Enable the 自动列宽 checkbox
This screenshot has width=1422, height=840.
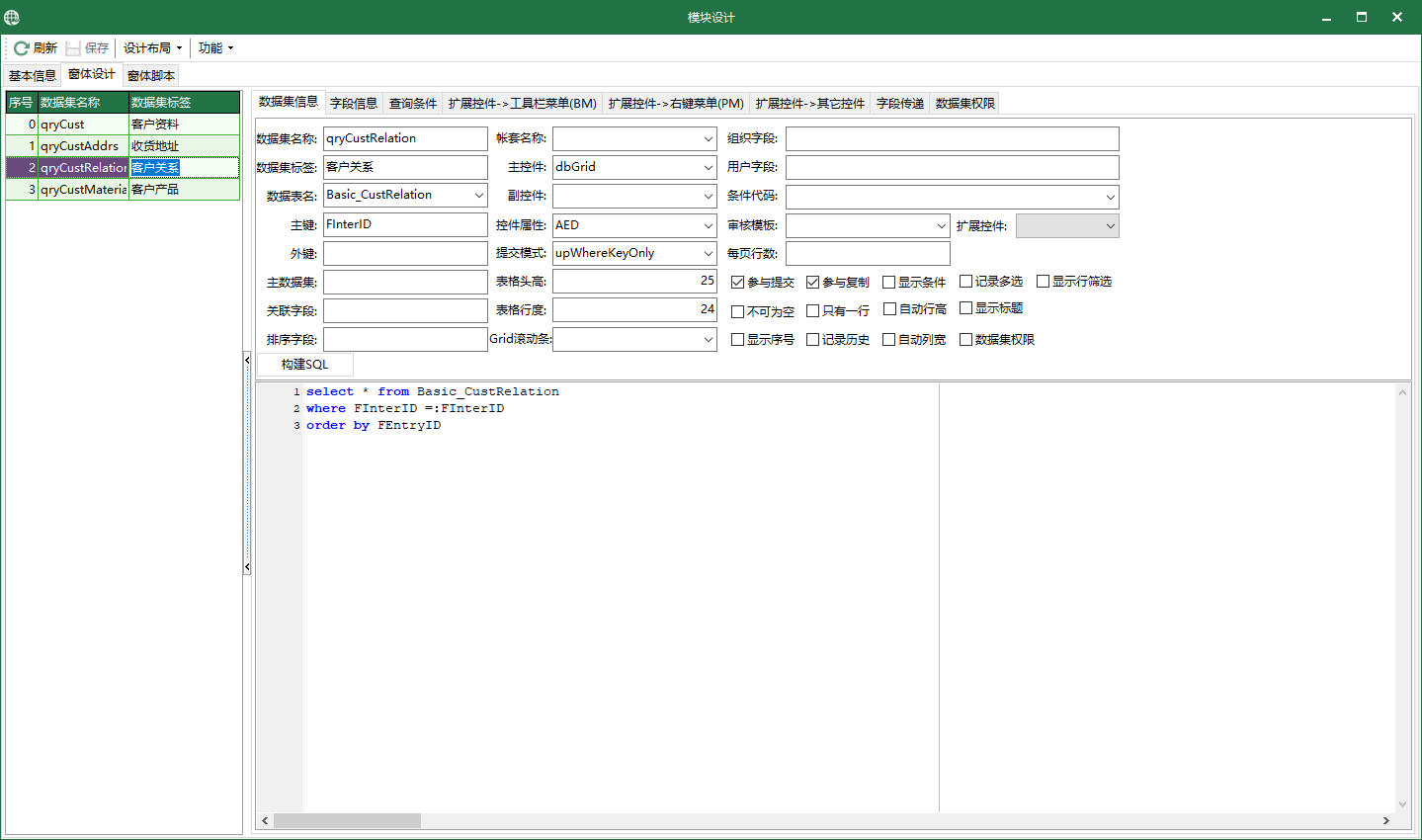pyautogui.click(x=888, y=339)
